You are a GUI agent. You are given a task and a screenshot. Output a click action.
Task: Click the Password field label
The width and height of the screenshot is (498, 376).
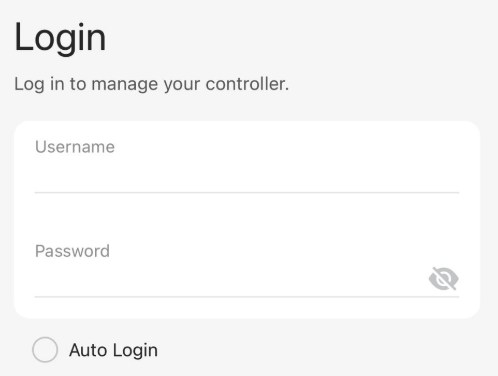click(x=72, y=251)
